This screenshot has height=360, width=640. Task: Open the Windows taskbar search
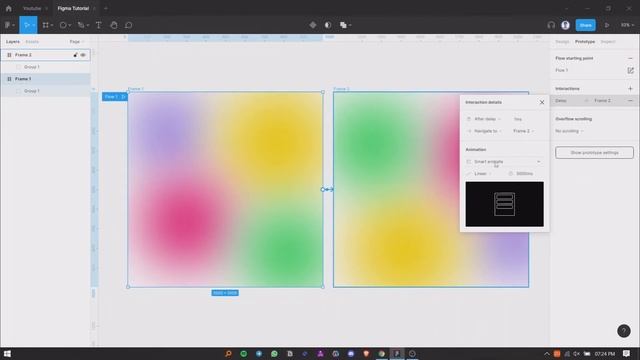pyautogui.click(x=228, y=353)
